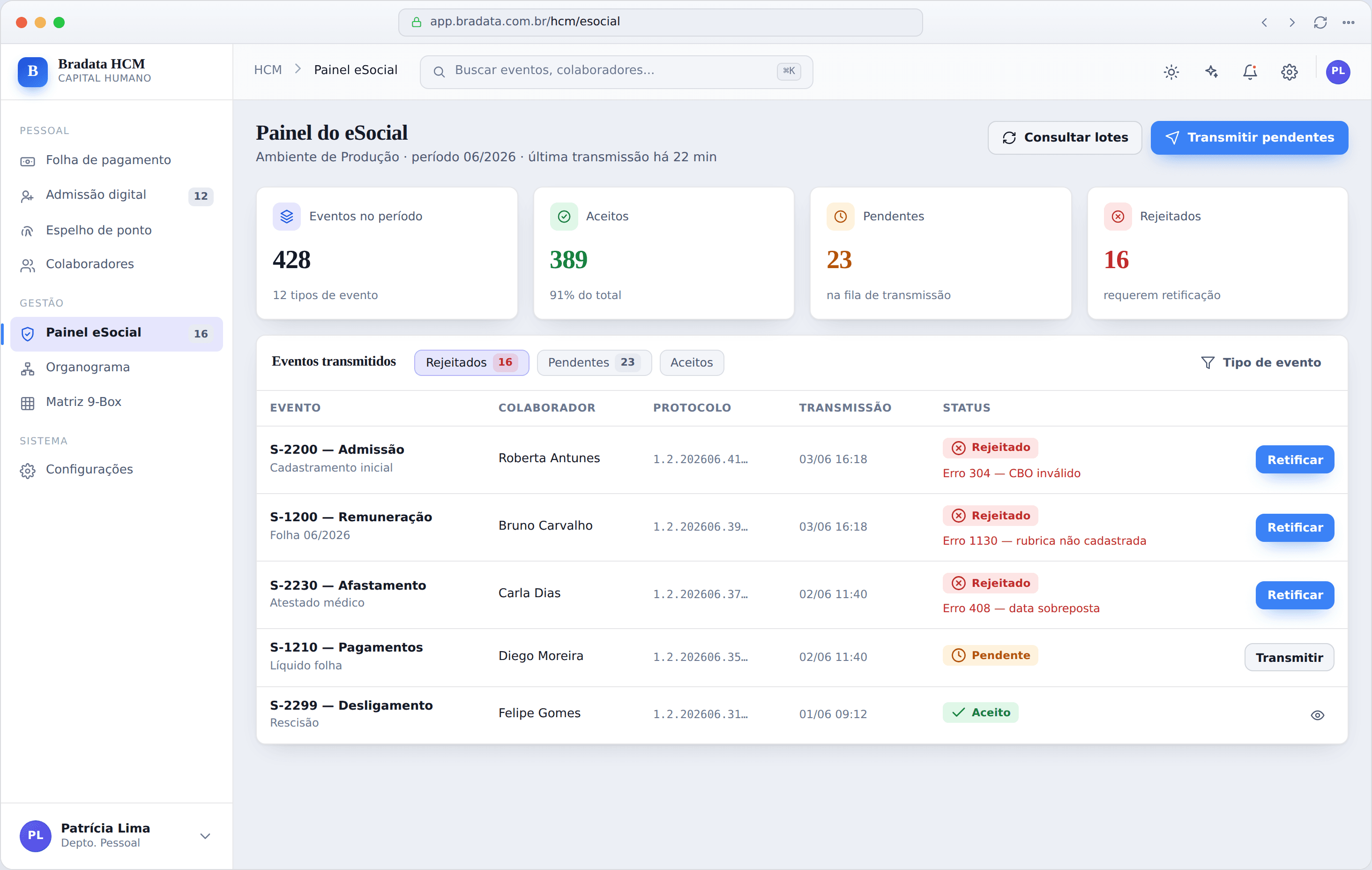Screen dimensions: 1372x870
Task: Switch to the Aceitos tab
Action: [691, 363]
